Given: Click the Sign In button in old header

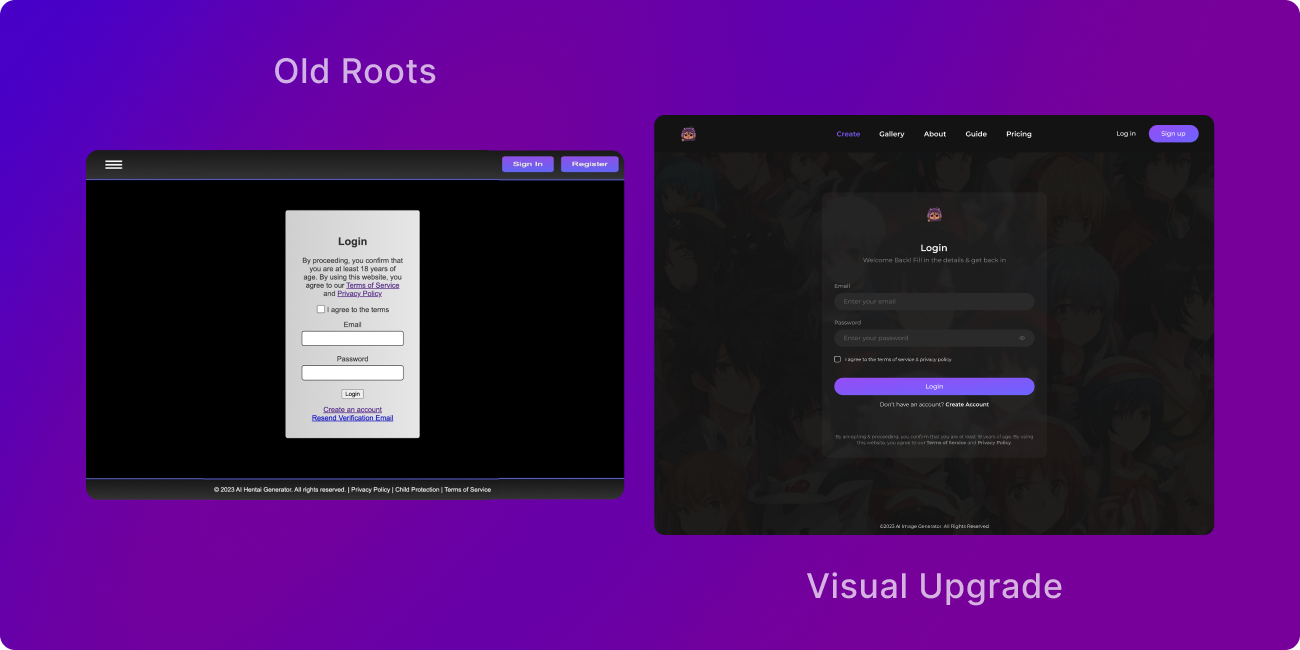Looking at the screenshot, I should 528,164.
